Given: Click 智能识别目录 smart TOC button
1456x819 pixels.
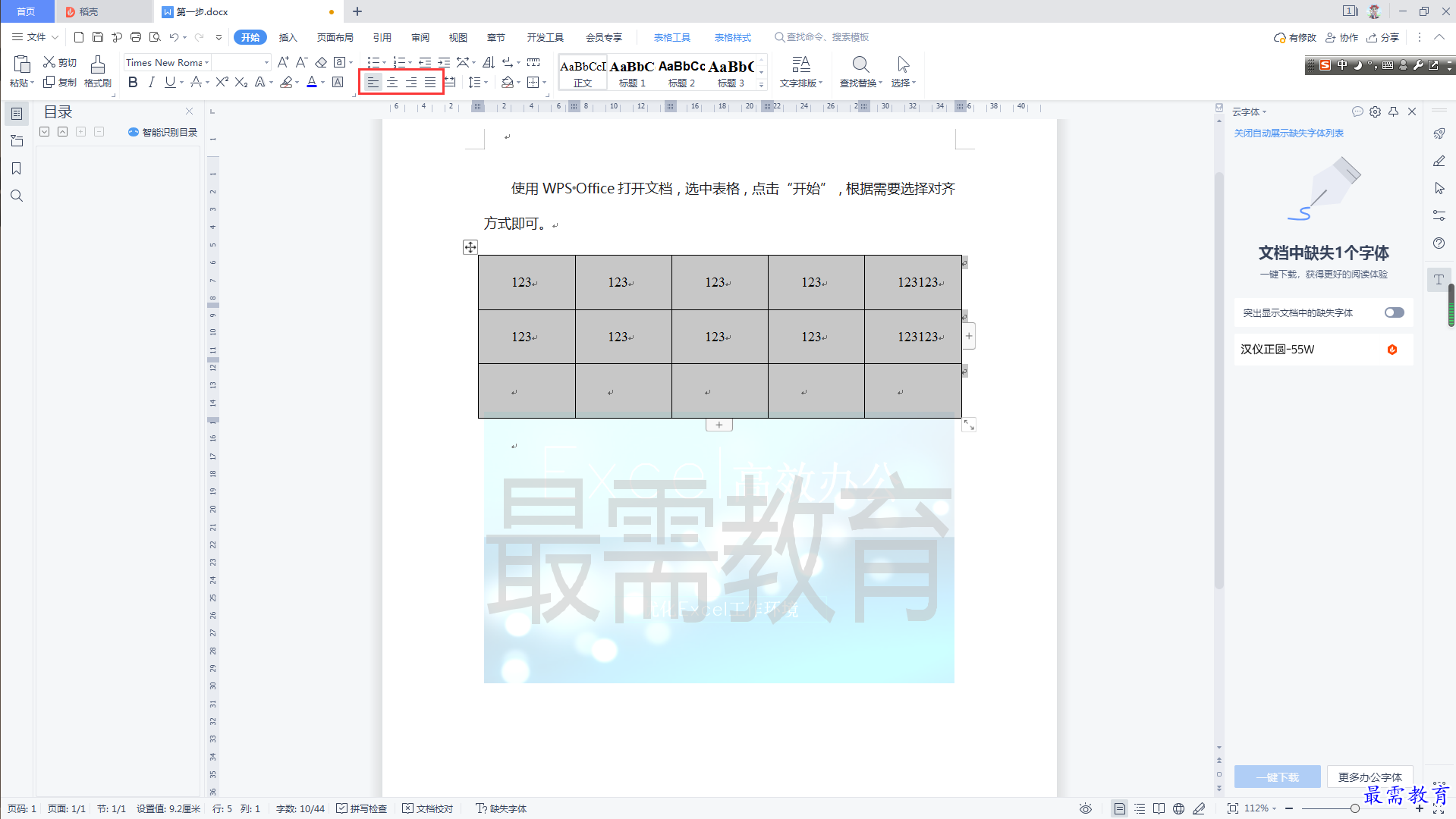Looking at the screenshot, I should [x=162, y=132].
